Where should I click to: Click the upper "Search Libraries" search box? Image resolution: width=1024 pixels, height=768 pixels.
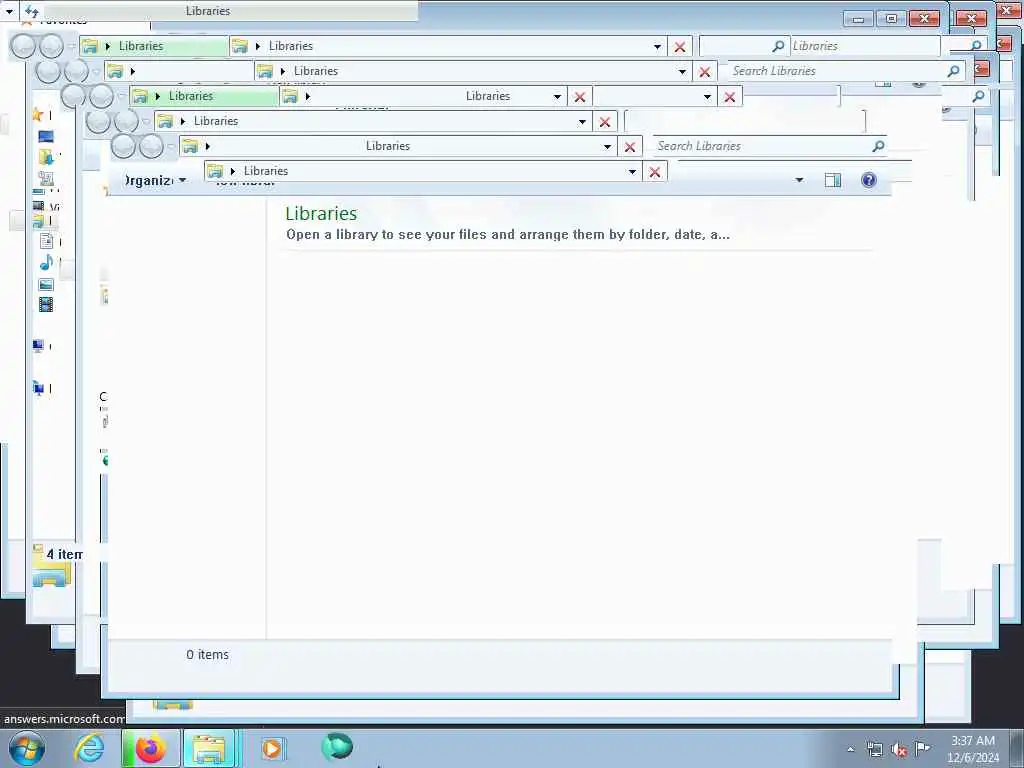(846, 71)
